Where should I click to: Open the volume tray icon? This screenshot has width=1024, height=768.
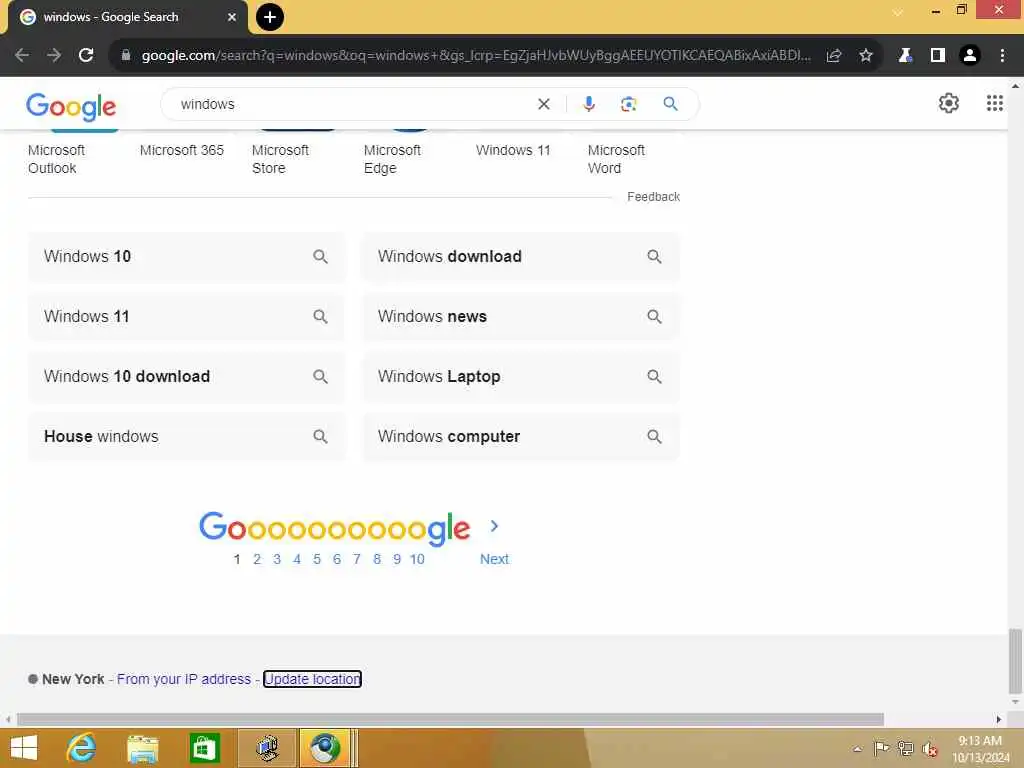[x=930, y=749]
